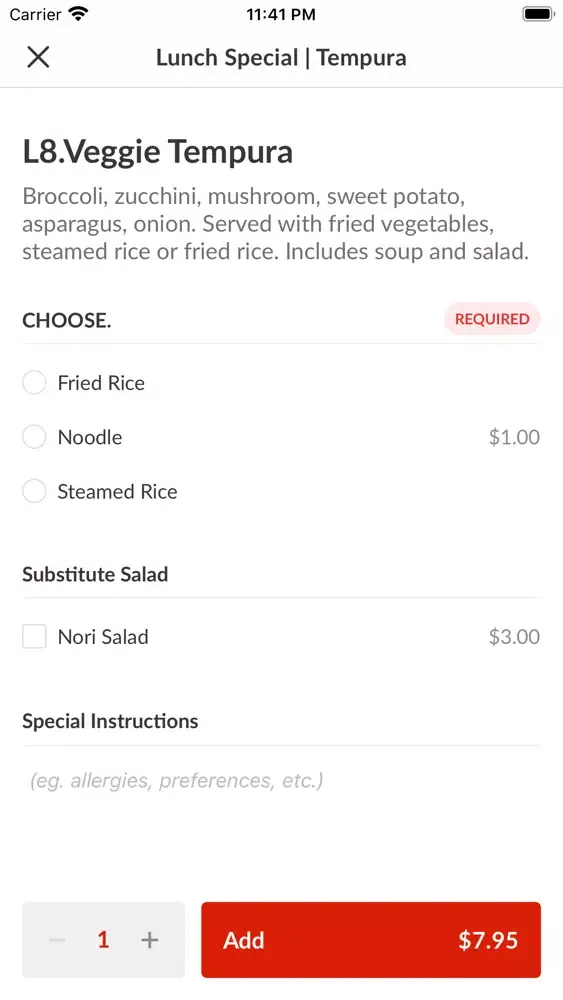This screenshot has height=1000, width=563.
Task: Tap the Steamed Rice label text
Action: tap(117, 492)
